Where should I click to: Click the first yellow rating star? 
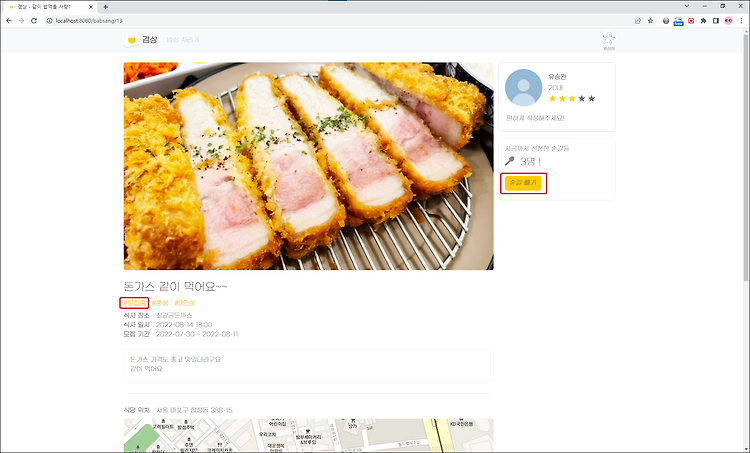pyautogui.click(x=552, y=99)
